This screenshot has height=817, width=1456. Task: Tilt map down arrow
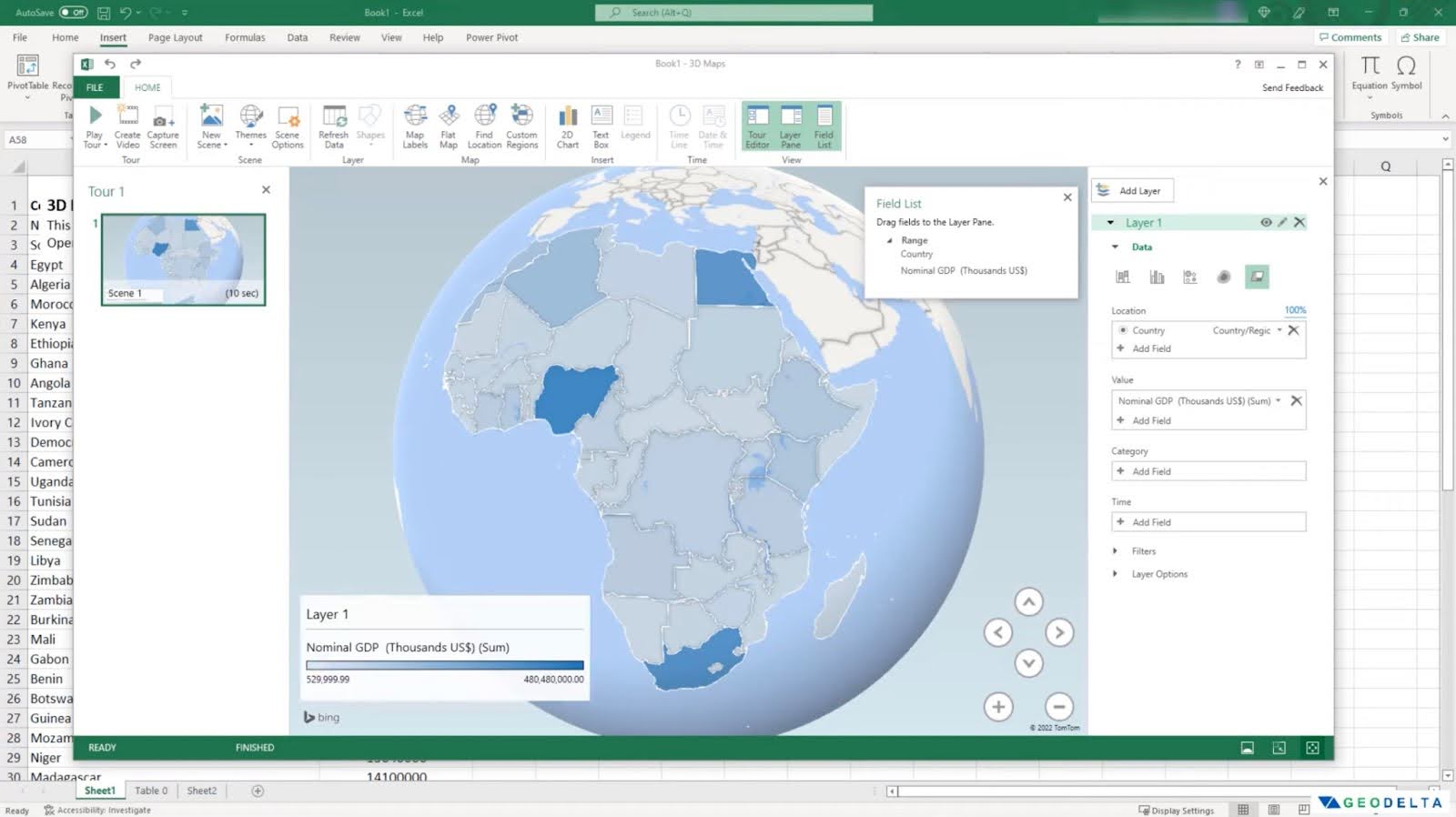(x=1028, y=663)
